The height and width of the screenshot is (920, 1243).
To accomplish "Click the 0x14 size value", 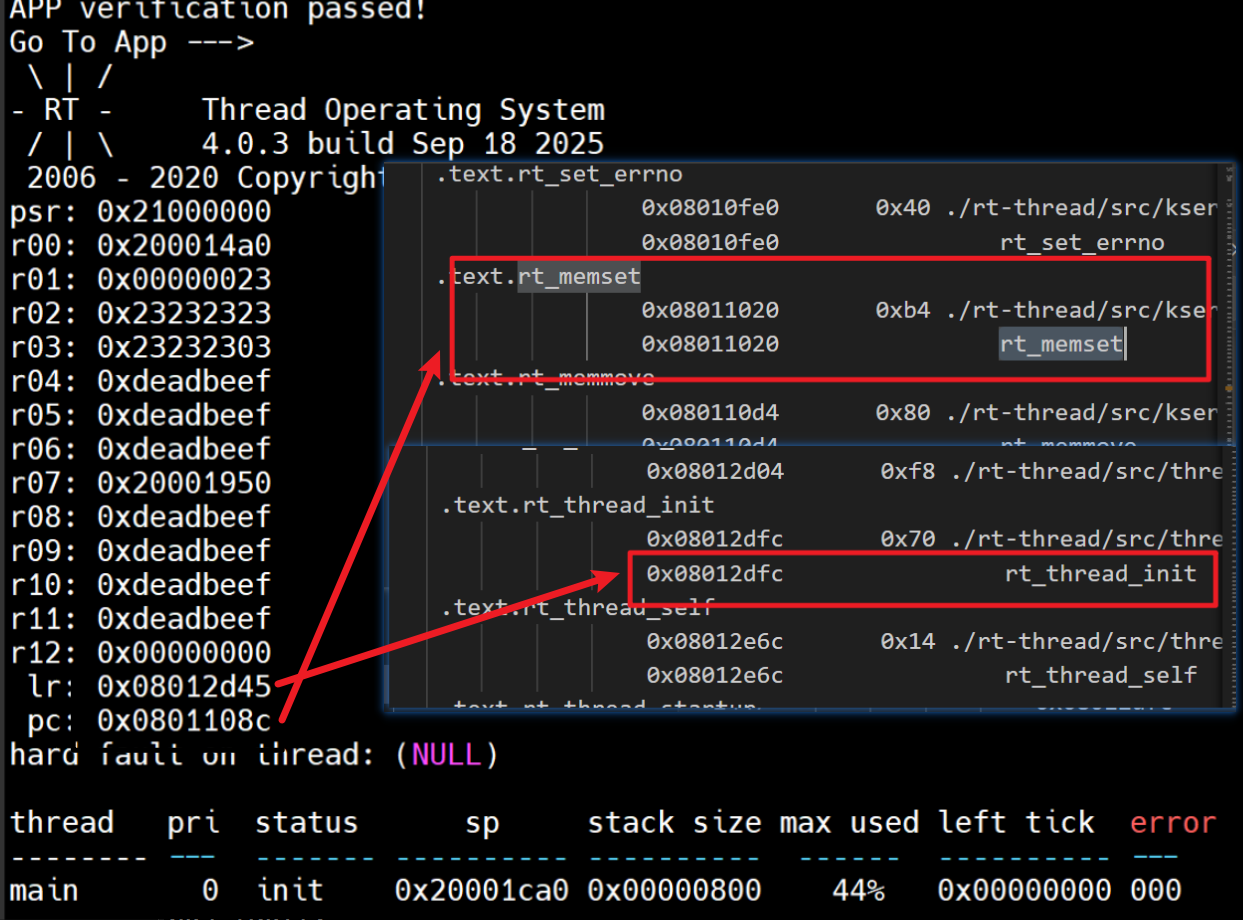I will tap(908, 641).
